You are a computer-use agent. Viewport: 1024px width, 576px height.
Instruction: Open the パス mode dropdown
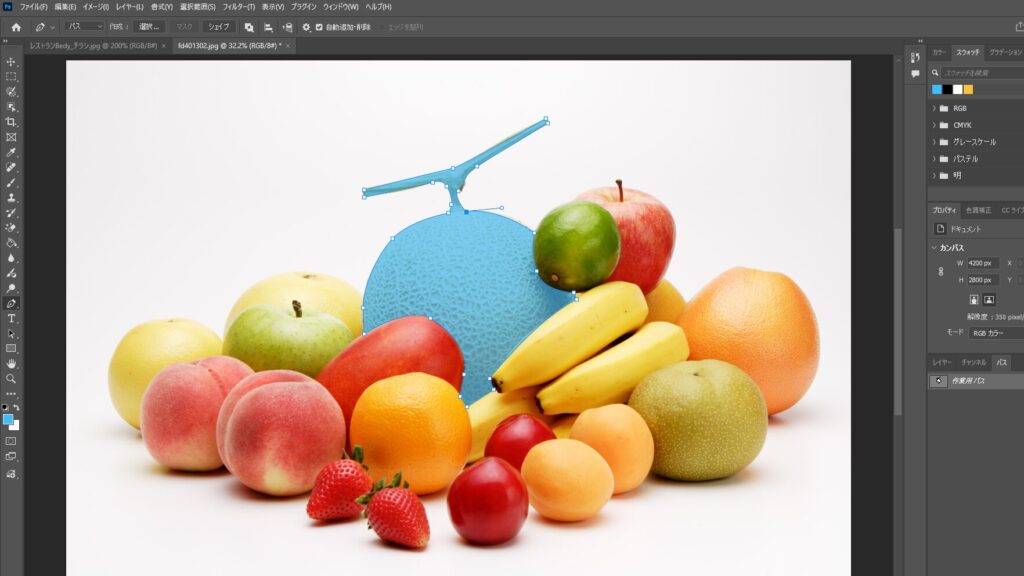coord(84,27)
